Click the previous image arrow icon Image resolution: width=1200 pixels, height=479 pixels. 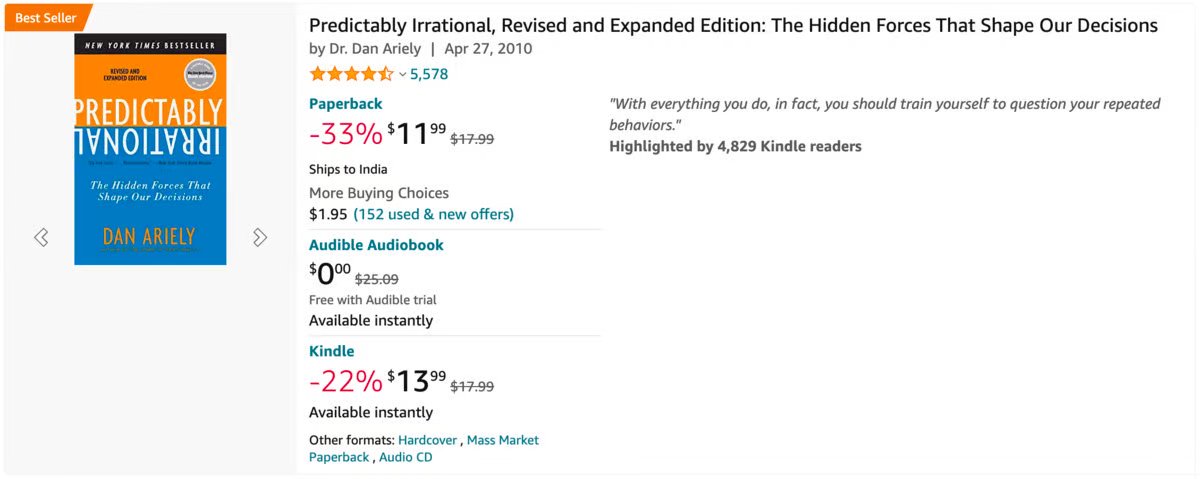click(x=41, y=237)
